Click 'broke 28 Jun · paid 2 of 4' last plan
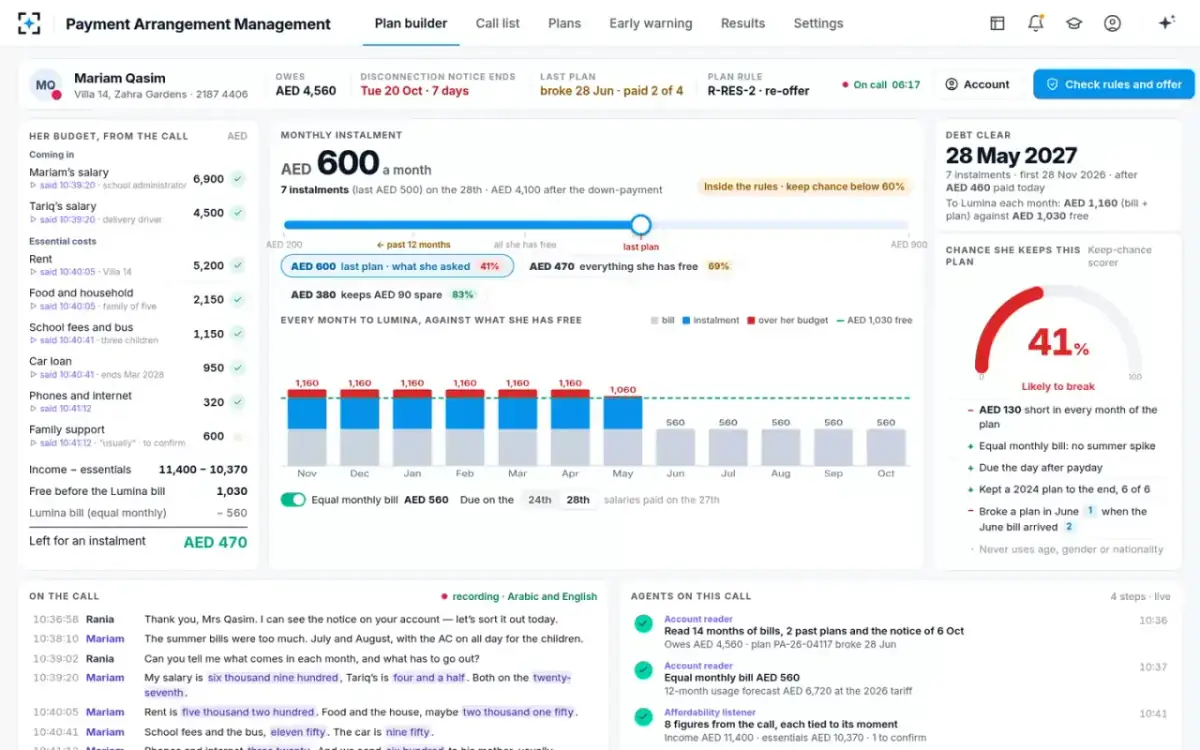The height and width of the screenshot is (750, 1200). (x=612, y=91)
